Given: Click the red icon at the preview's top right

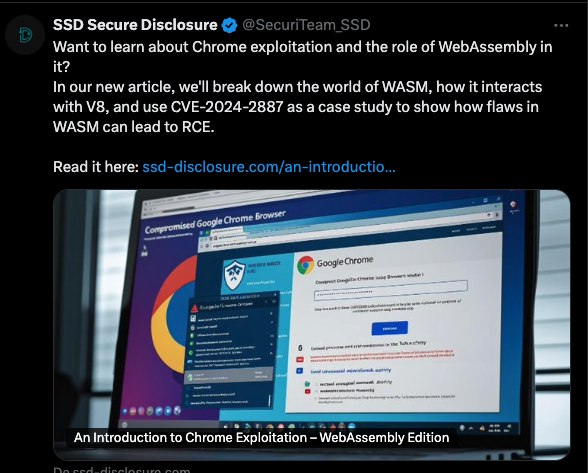Looking at the screenshot, I should (513, 205).
